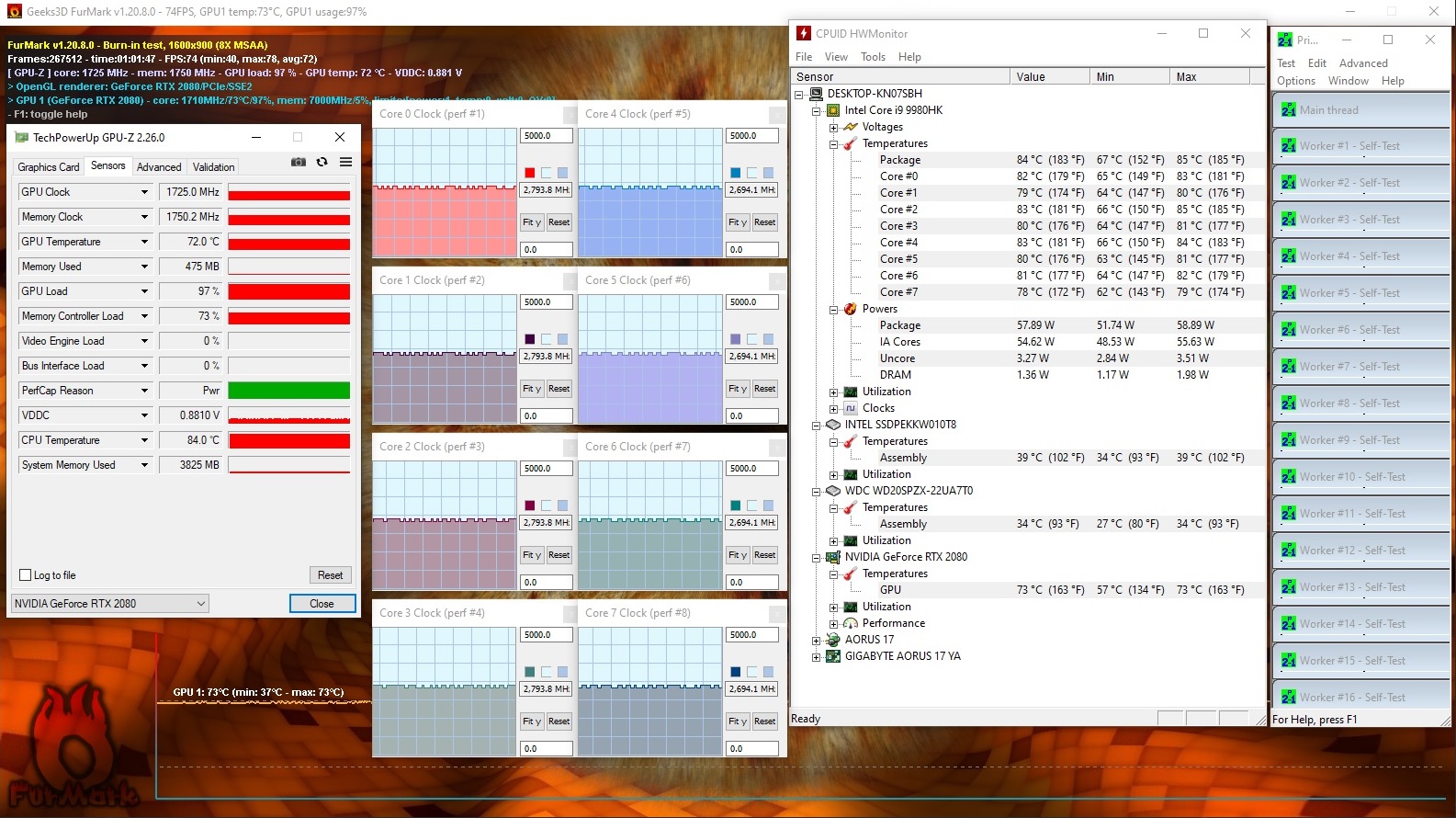Click the Clocks waveform icon in HWMonitor
The image size is (1456, 818).
851,408
